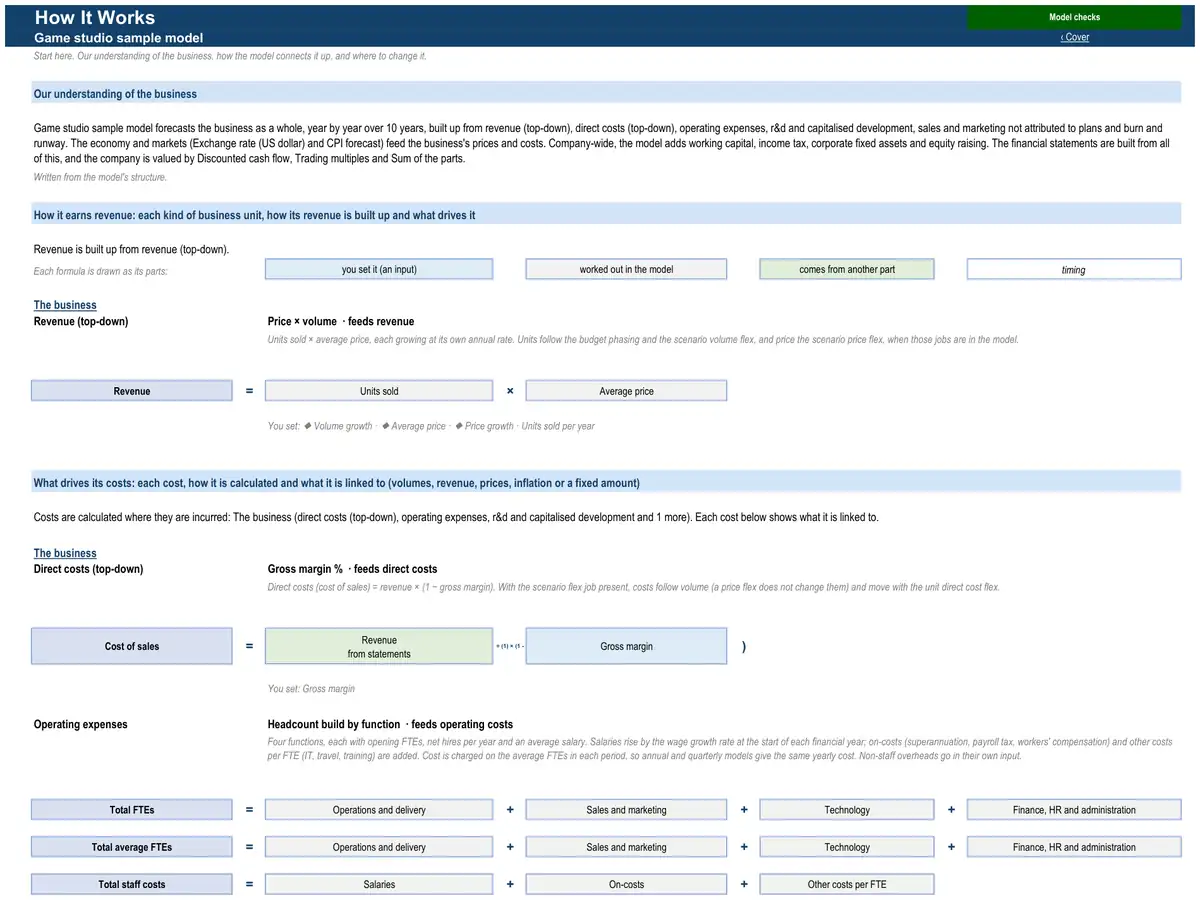Click the "worked out in the model" legend box
This screenshot has height=900, width=1200.
pos(627,269)
